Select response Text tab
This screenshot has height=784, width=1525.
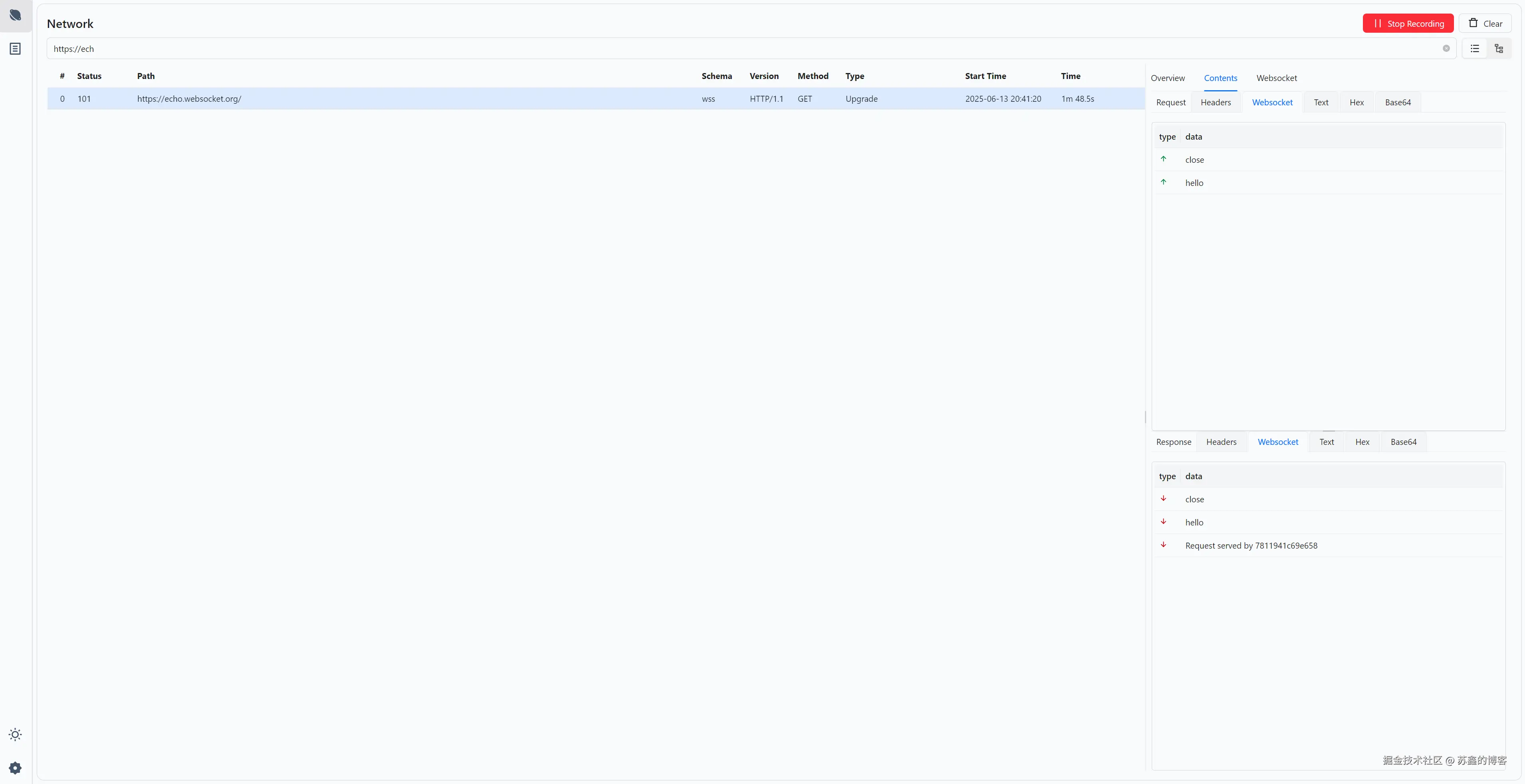pos(1326,442)
